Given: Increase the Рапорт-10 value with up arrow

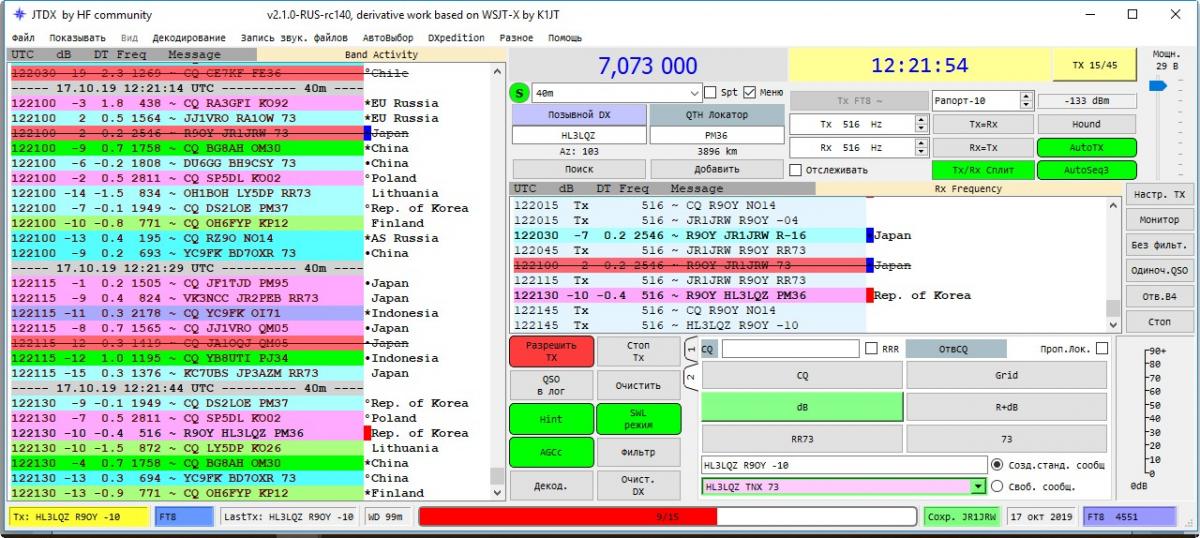Looking at the screenshot, I should point(1025,97).
